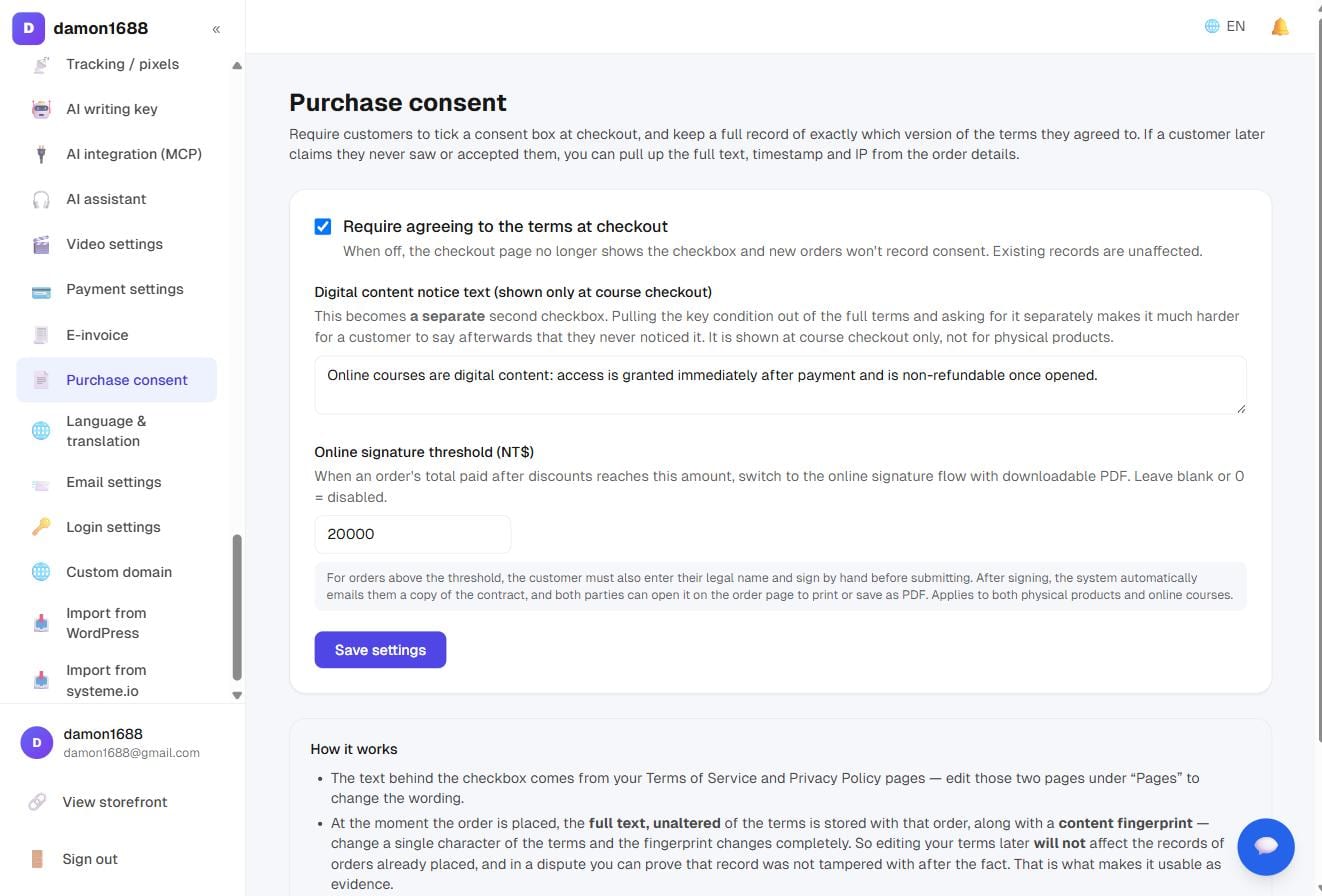Click View storefront link
Screen dimensions: 1322x896
point(115,802)
